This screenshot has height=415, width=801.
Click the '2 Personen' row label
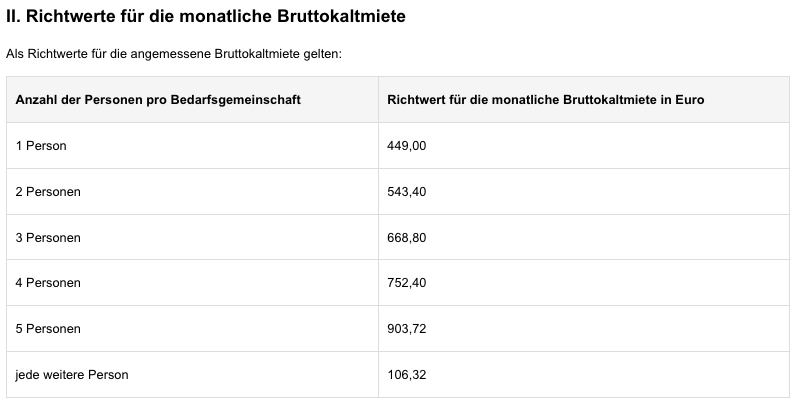point(48,192)
